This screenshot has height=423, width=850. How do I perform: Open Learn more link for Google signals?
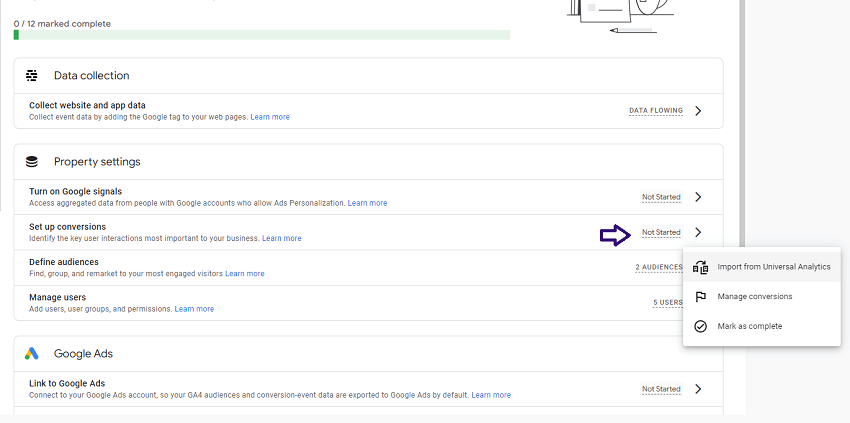click(x=368, y=203)
